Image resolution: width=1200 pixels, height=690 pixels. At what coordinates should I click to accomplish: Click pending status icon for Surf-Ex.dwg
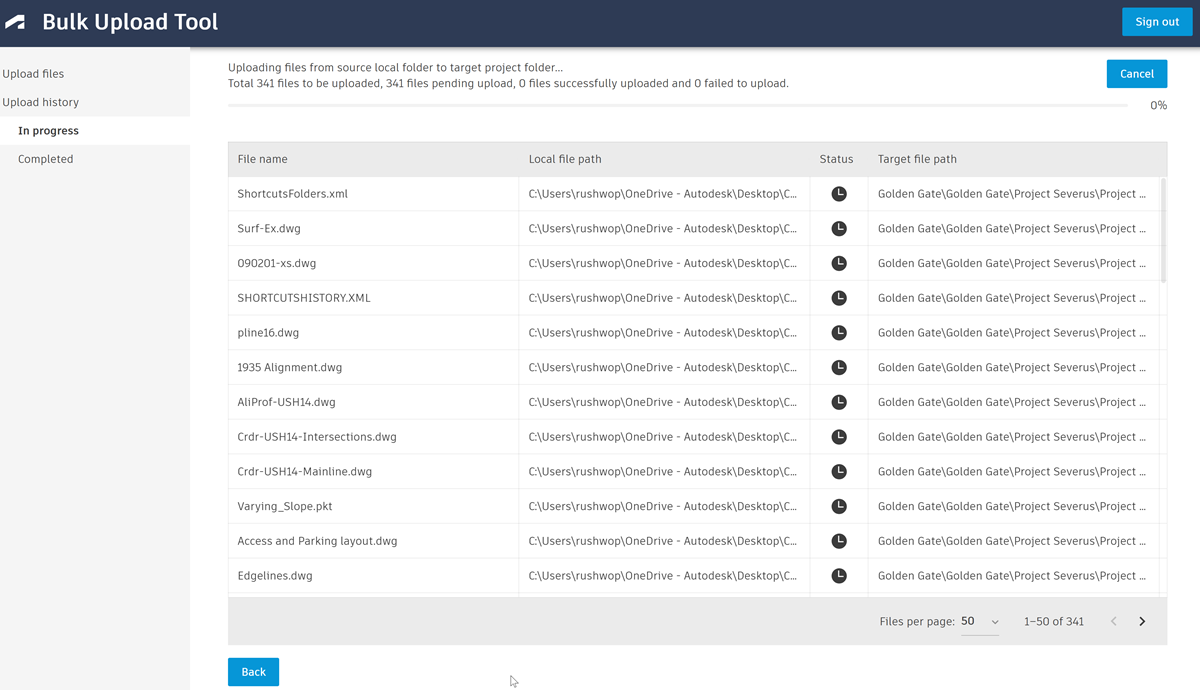[x=839, y=229]
